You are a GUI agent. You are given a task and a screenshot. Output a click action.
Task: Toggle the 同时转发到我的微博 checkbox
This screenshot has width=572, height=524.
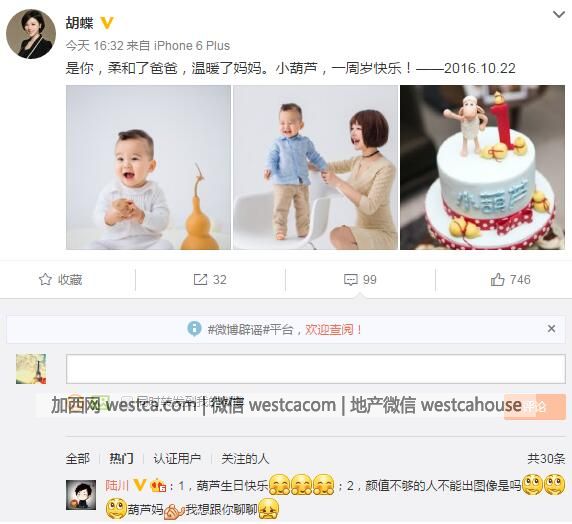(127, 401)
